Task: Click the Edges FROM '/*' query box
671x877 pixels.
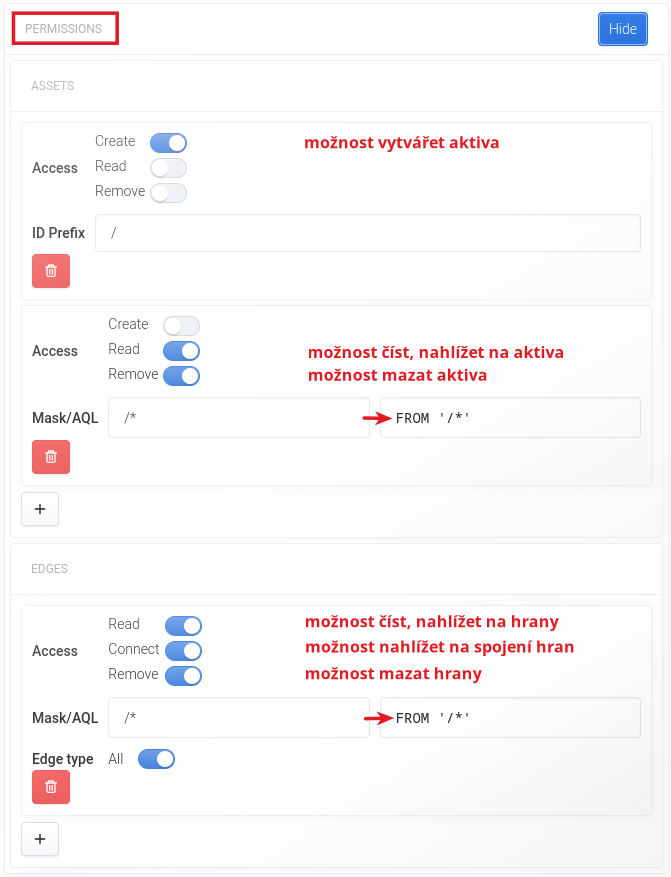Action: 510,718
